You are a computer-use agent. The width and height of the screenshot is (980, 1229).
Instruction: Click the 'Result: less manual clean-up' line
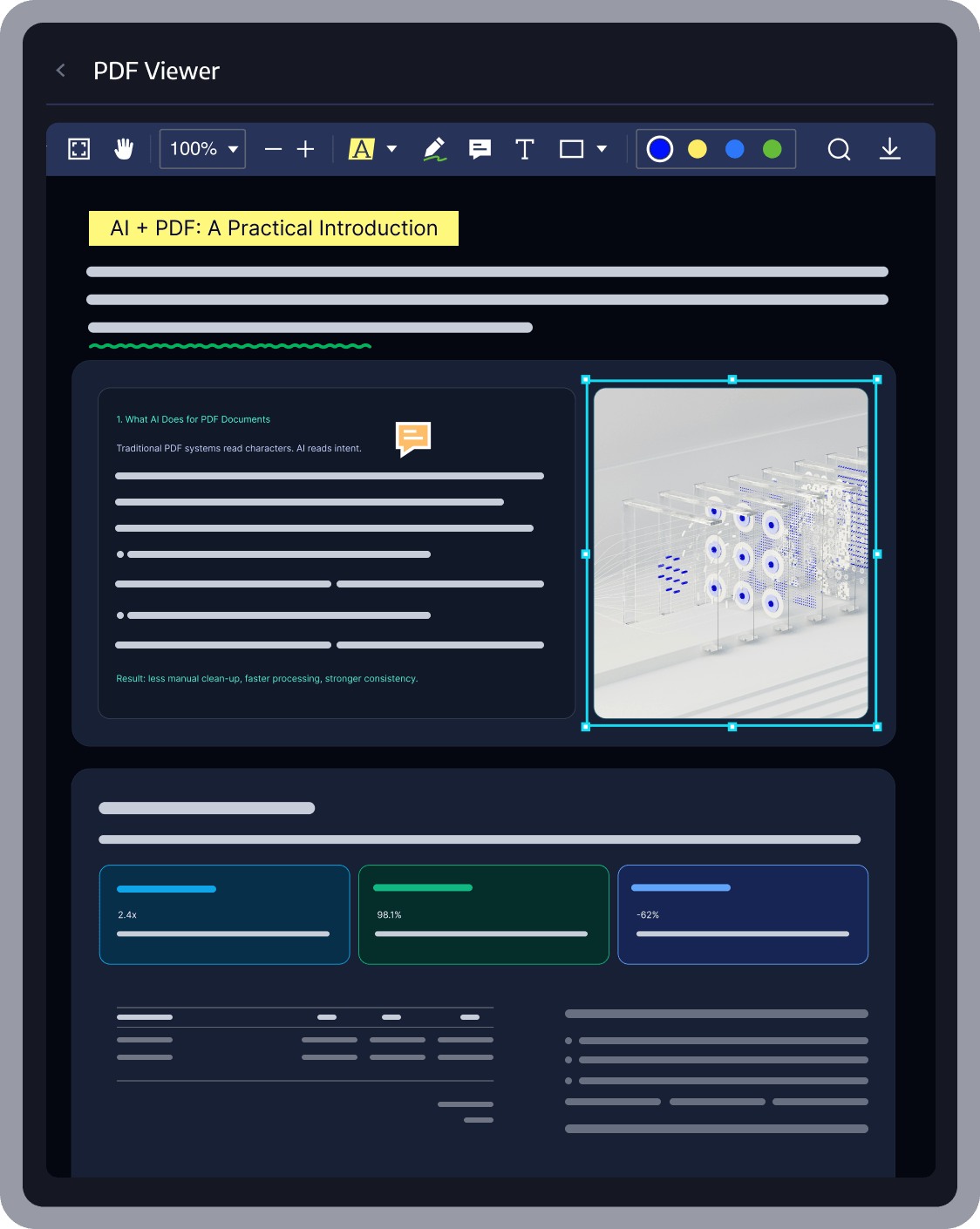click(267, 678)
